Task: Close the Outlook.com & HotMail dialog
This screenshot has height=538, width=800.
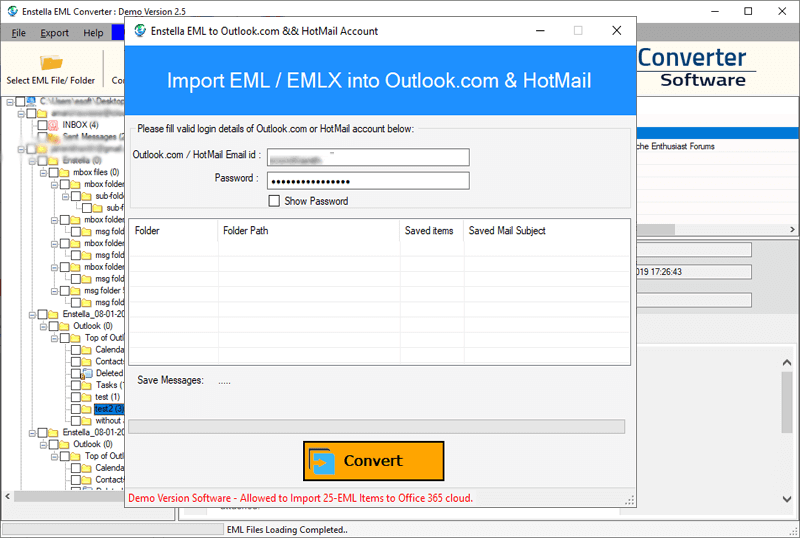Action: point(616,31)
